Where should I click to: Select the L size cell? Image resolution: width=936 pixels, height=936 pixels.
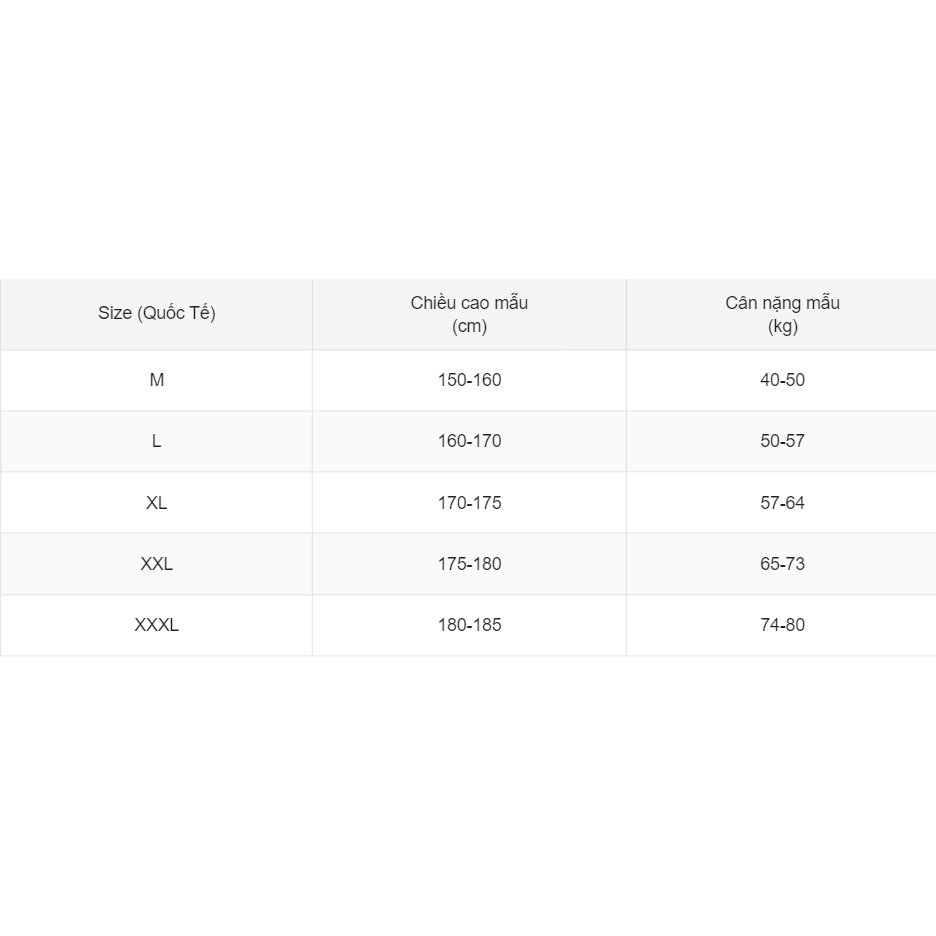pos(157,441)
